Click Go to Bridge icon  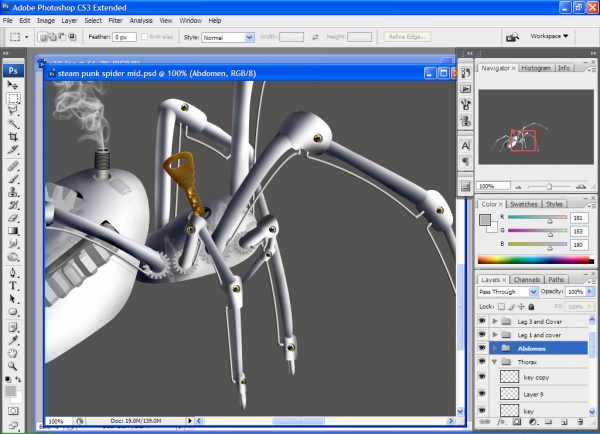512,37
